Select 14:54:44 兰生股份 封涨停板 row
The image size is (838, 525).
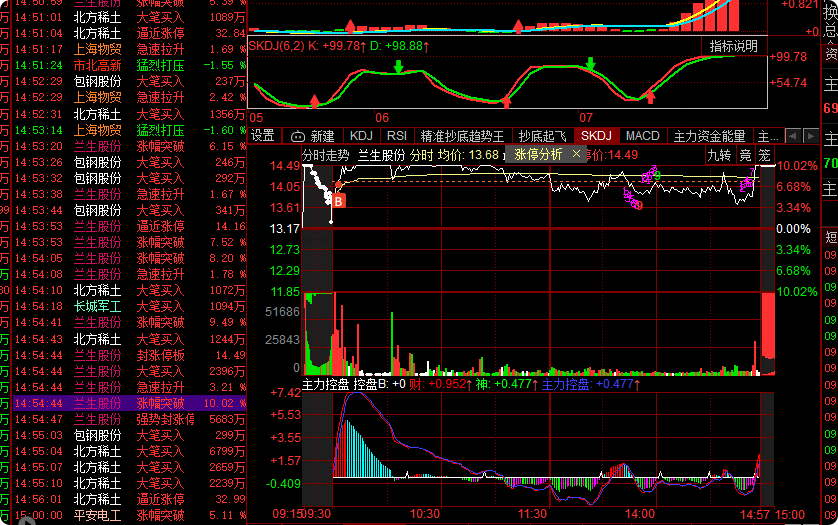[130, 355]
